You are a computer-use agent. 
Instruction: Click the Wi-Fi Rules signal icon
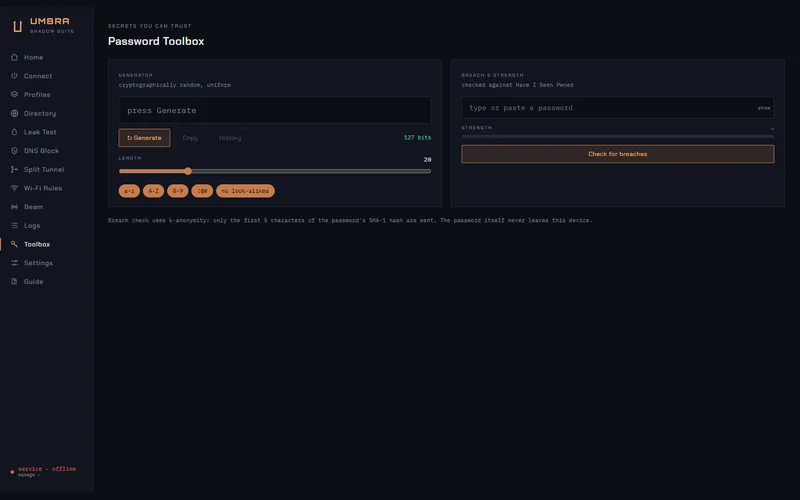[x=14, y=188]
